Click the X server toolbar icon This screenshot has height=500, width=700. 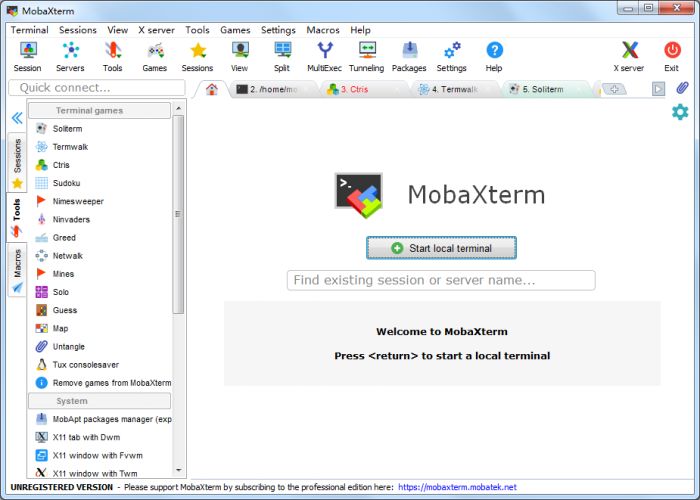[629, 57]
